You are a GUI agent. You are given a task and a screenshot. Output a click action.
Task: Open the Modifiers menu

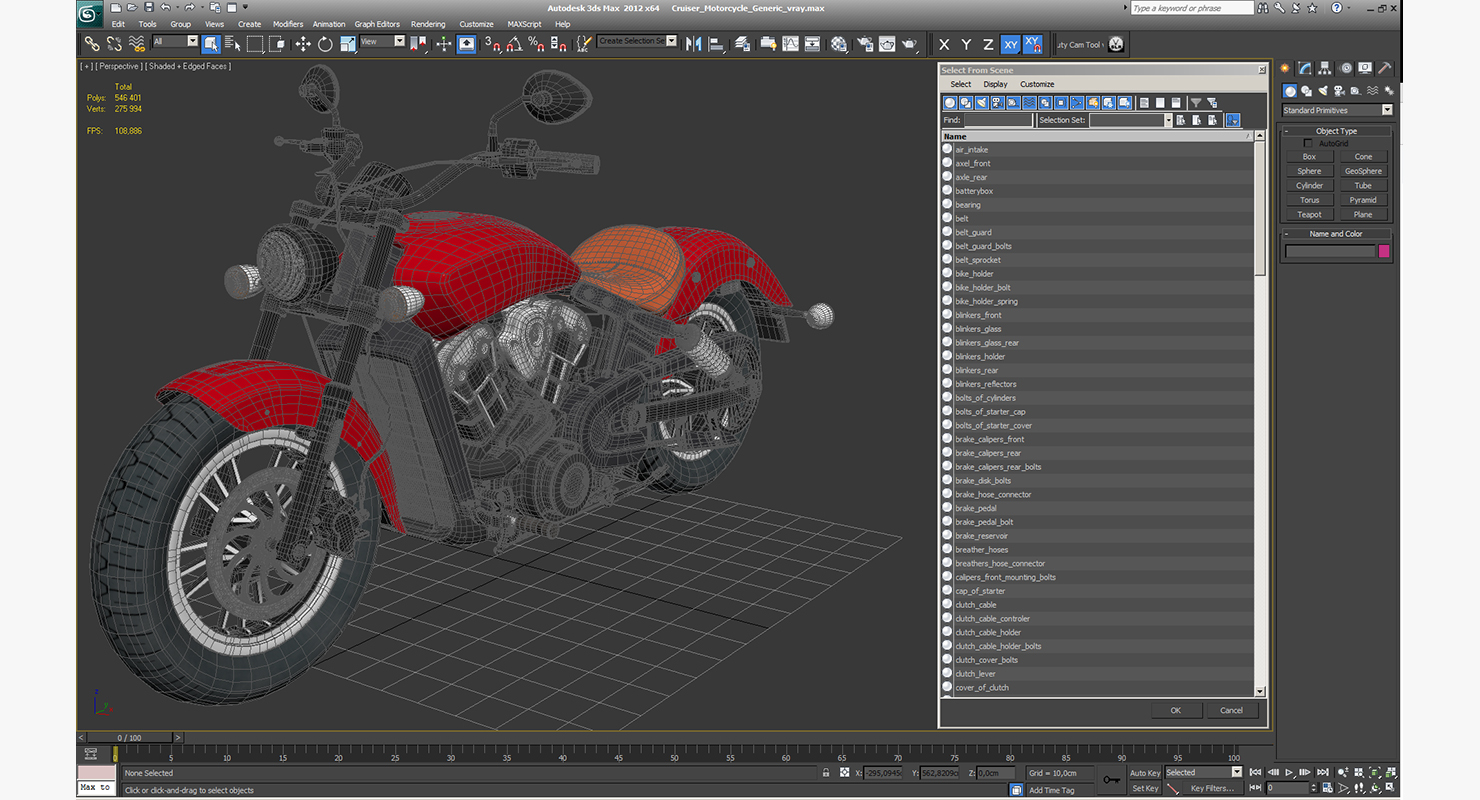pyautogui.click(x=288, y=24)
